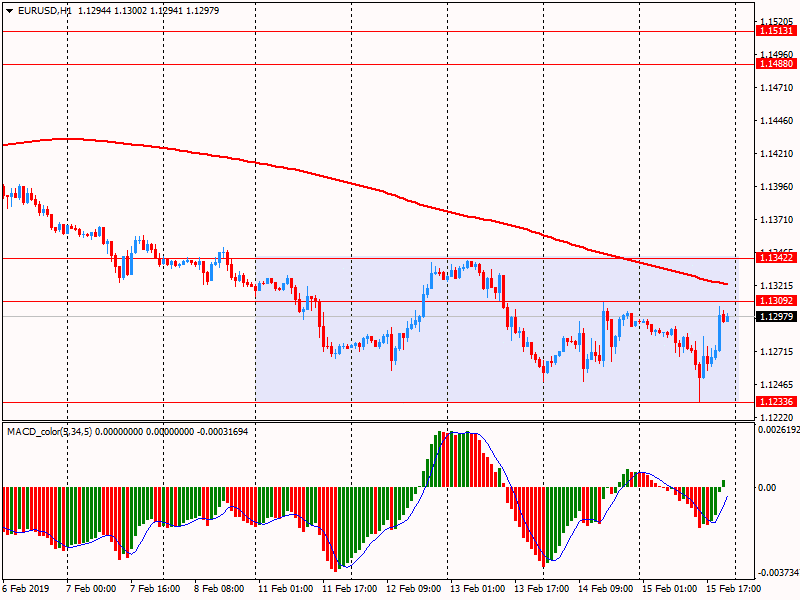The image size is (800, 600).
Task: Click the 7 Feb 00:00 time label
Action: point(91,588)
